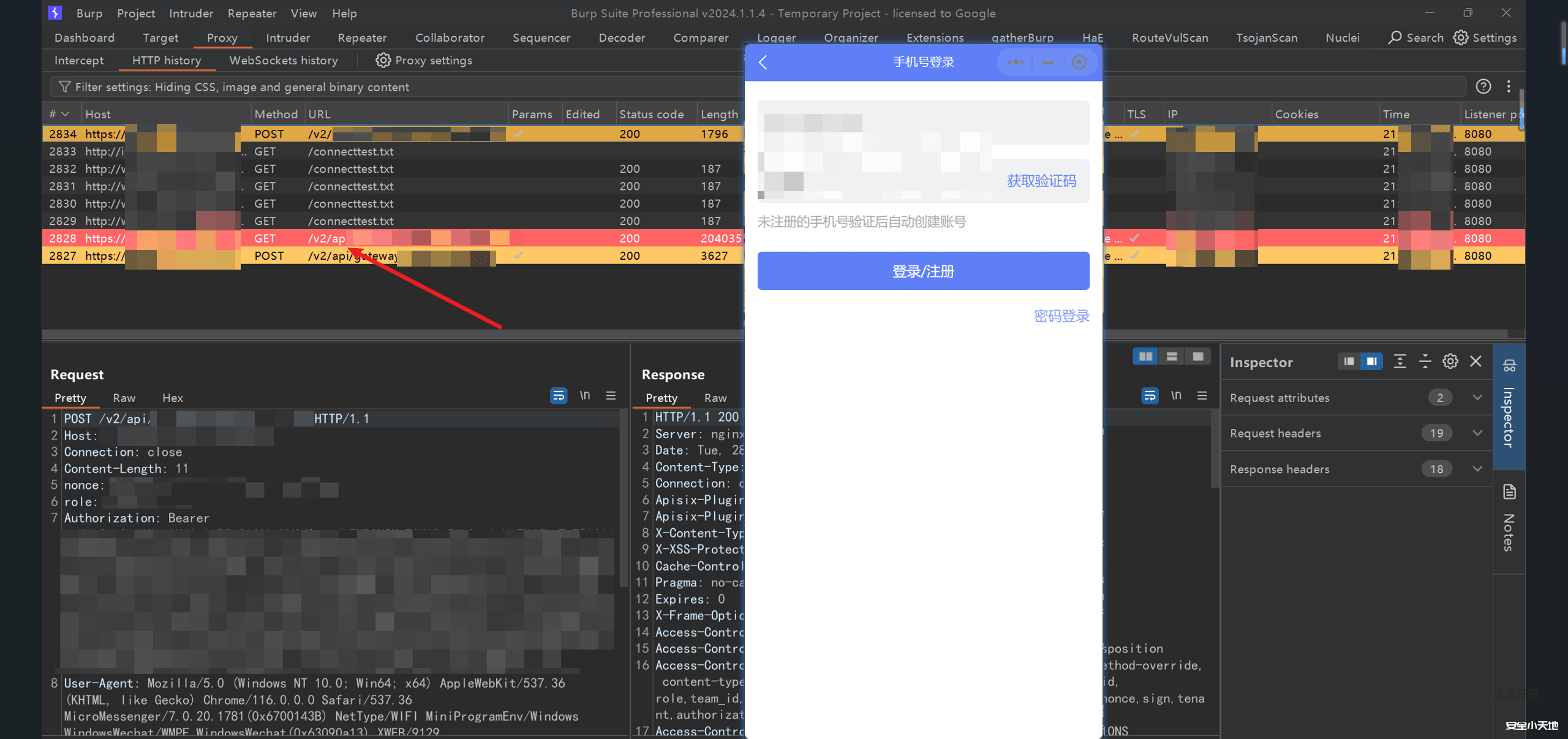The height and width of the screenshot is (739, 1568).
Task: Expand Request attributes section
Action: tap(1477, 398)
